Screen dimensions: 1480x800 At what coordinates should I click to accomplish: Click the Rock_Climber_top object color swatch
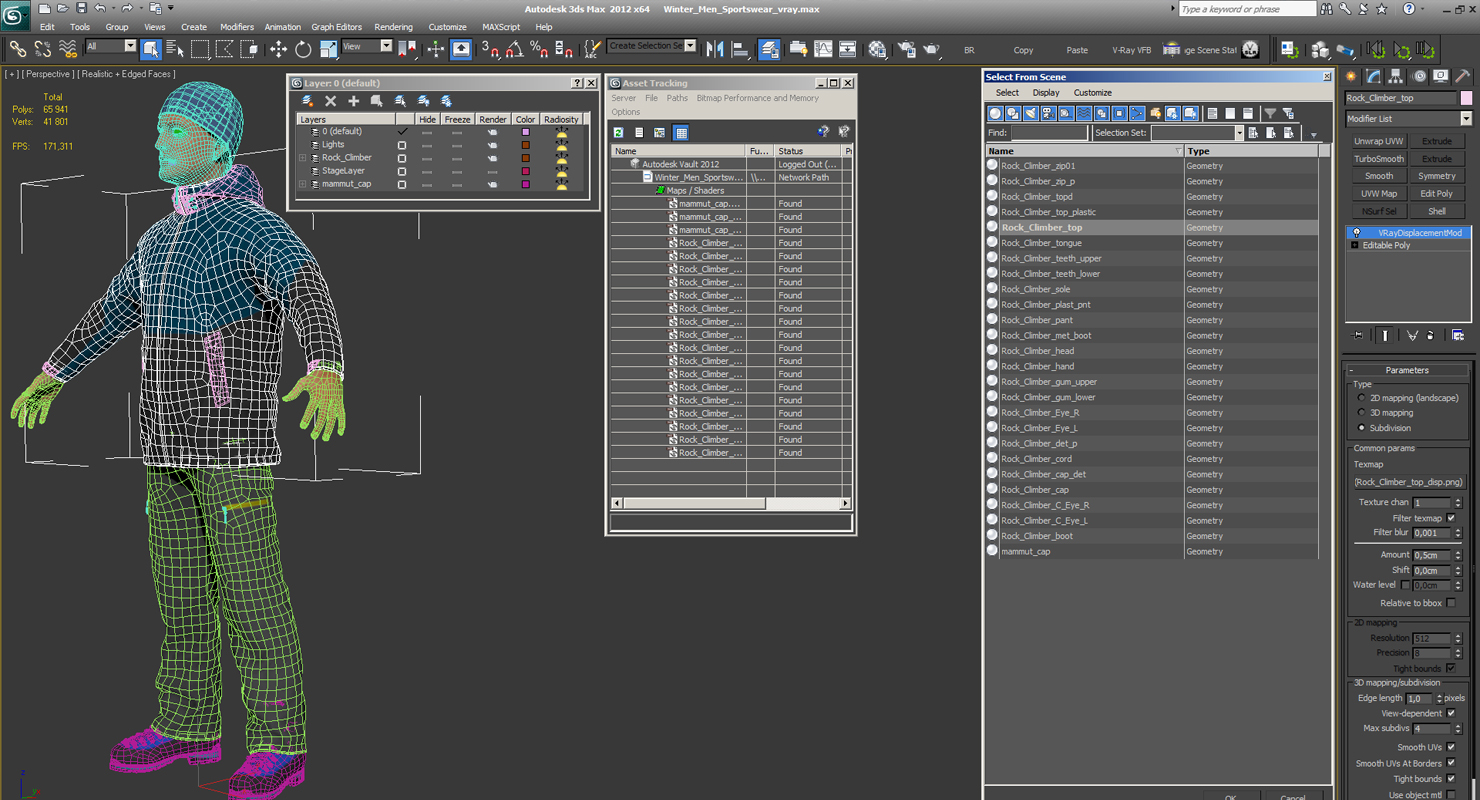click(x=1466, y=98)
